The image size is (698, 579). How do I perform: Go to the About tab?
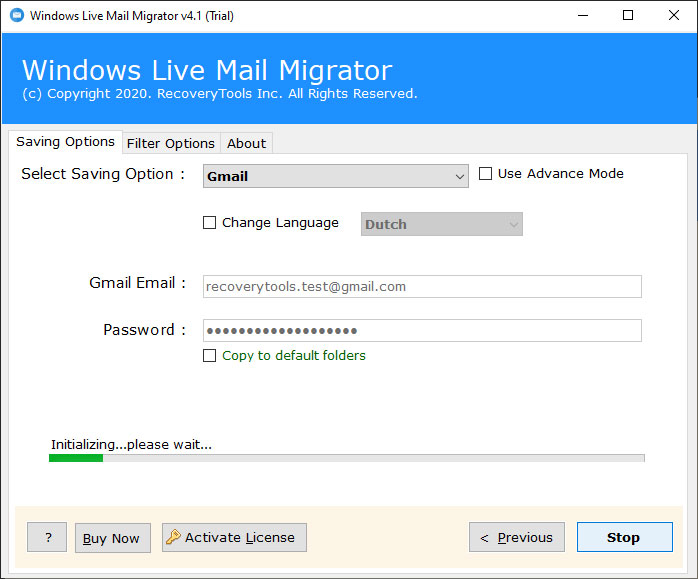coord(247,143)
